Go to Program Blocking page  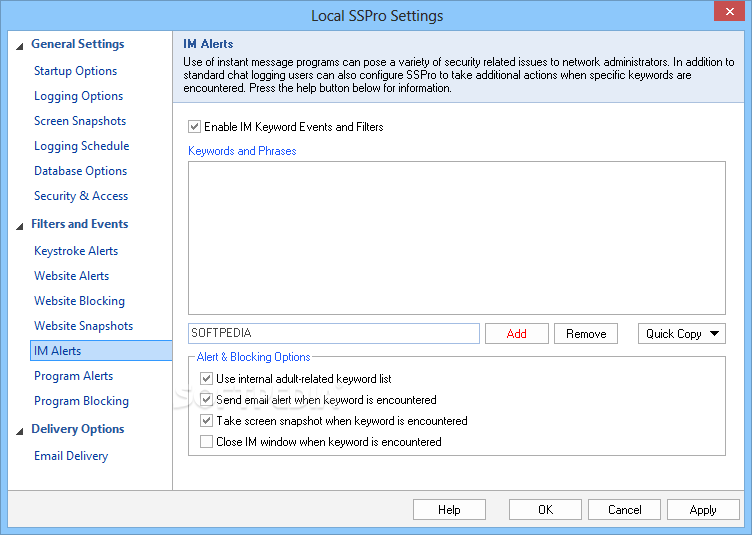[81, 401]
